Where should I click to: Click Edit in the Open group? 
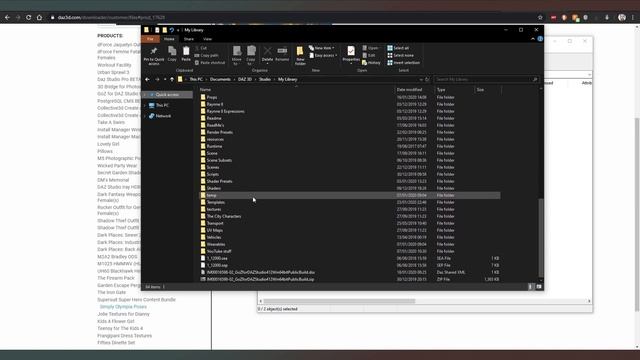[x=369, y=56]
